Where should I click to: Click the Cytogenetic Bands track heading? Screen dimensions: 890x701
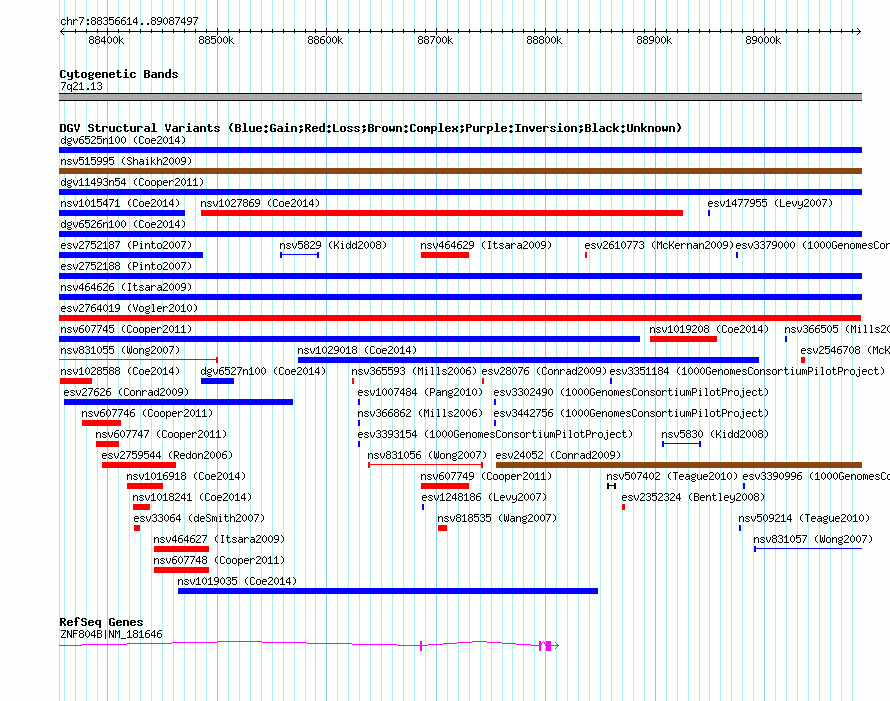pyautogui.click(x=119, y=74)
